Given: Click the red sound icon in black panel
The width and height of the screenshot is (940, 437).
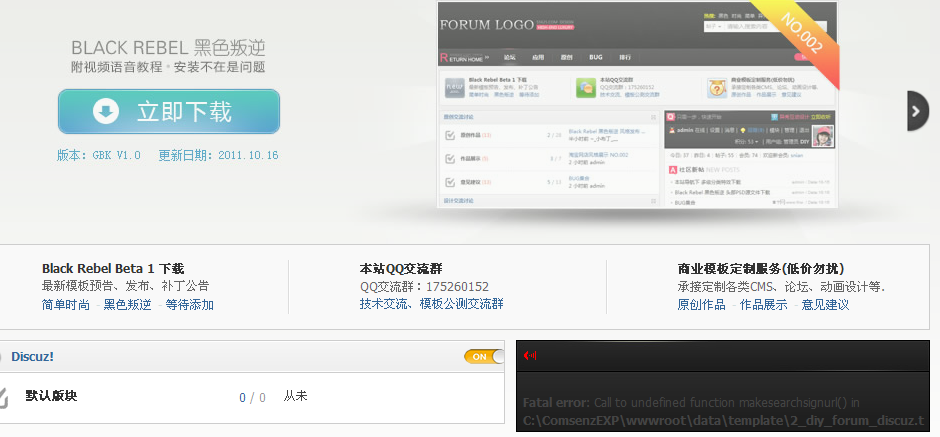Looking at the screenshot, I should pyautogui.click(x=530, y=355).
